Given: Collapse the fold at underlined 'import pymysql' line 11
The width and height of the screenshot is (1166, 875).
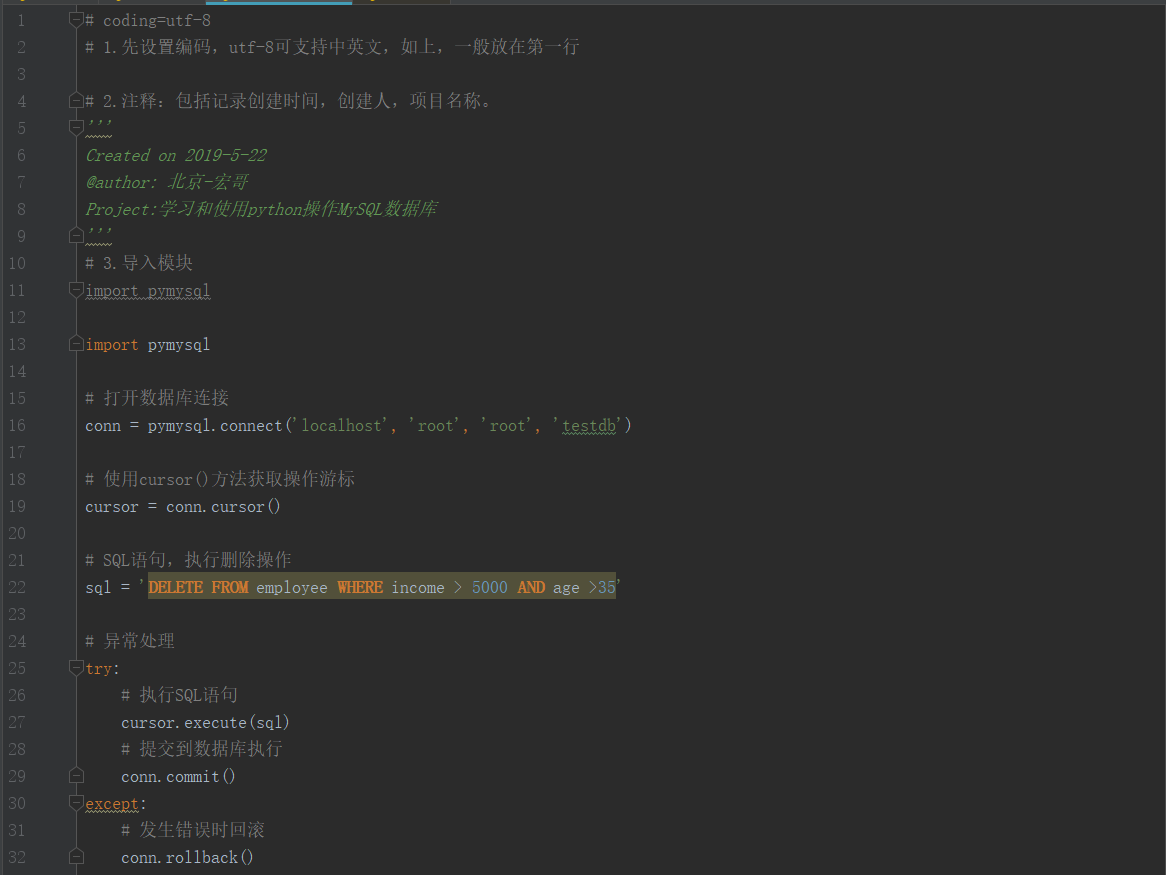Looking at the screenshot, I should (x=76, y=290).
